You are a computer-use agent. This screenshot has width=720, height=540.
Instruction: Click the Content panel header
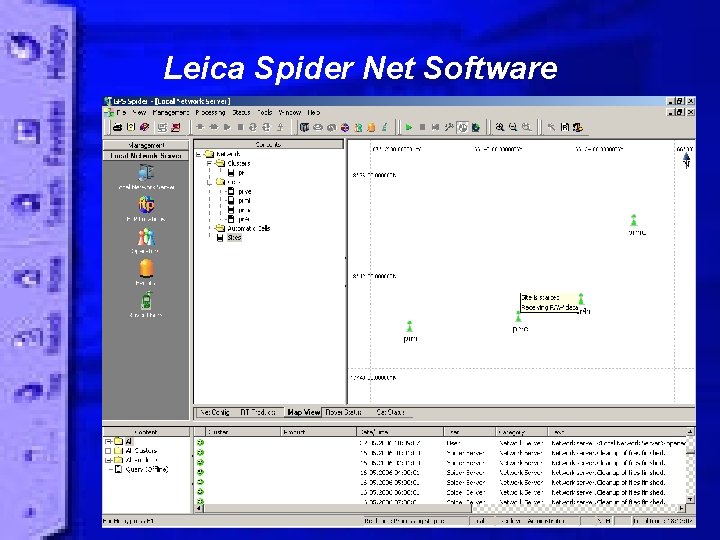click(146, 432)
